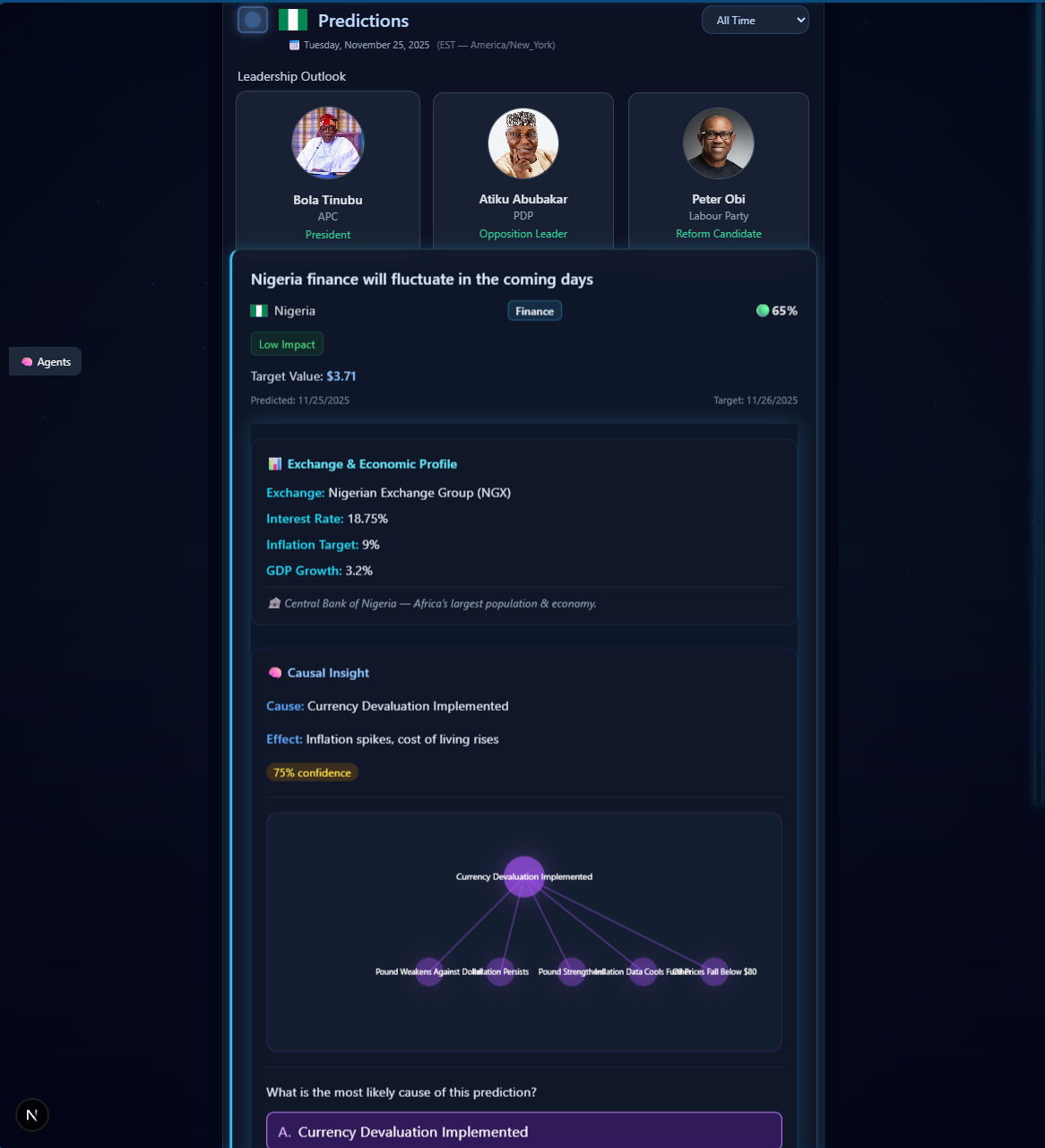
Task: Click the calendar icon next to date
Action: click(294, 45)
